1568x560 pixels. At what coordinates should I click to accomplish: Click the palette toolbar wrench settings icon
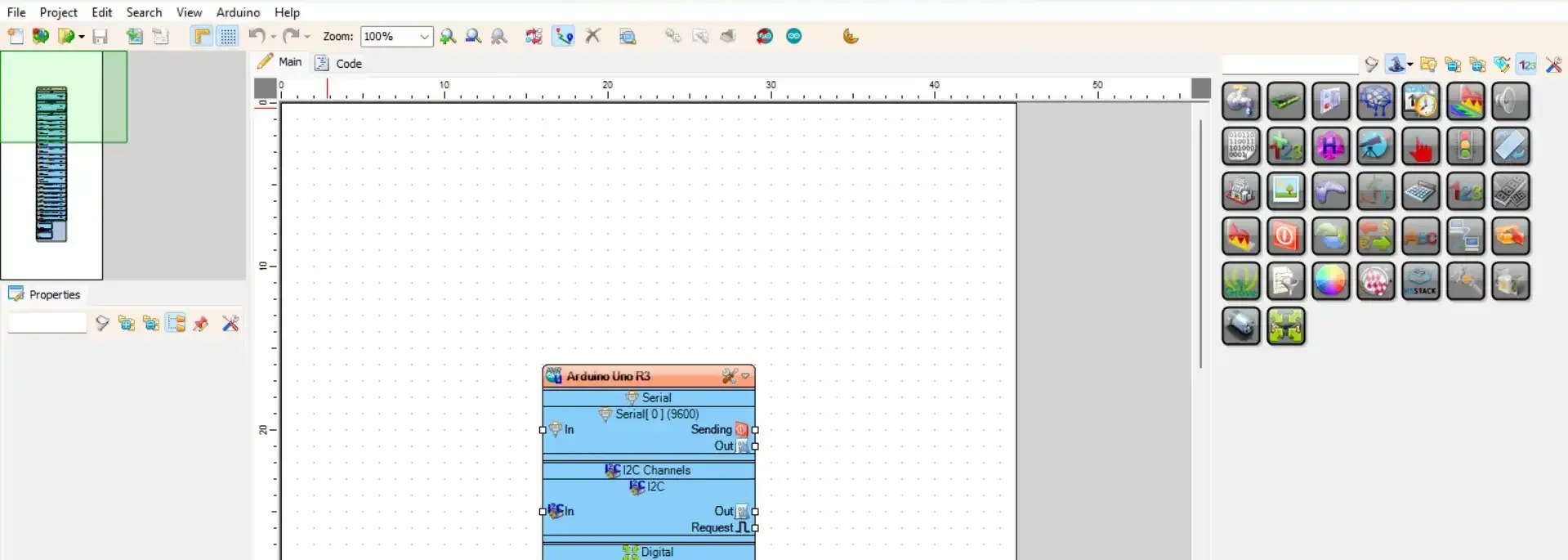(x=1553, y=65)
